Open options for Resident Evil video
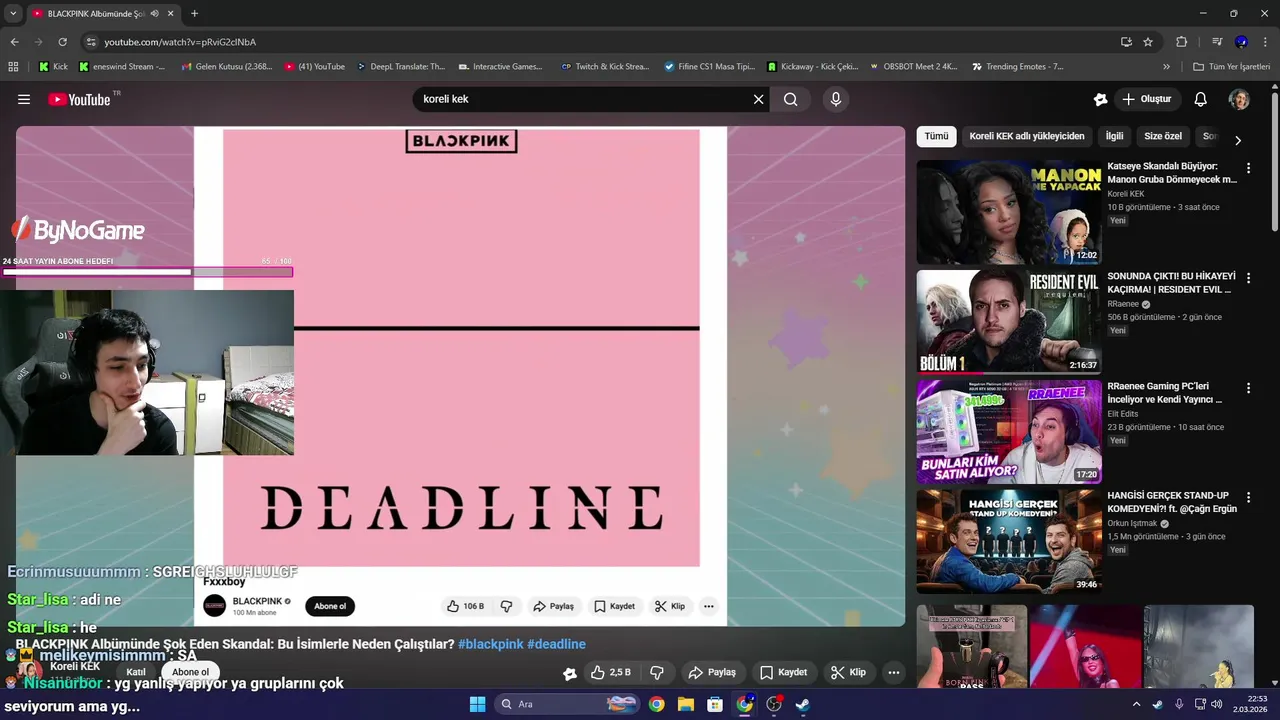This screenshot has height=720, width=1280. (x=1248, y=278)
